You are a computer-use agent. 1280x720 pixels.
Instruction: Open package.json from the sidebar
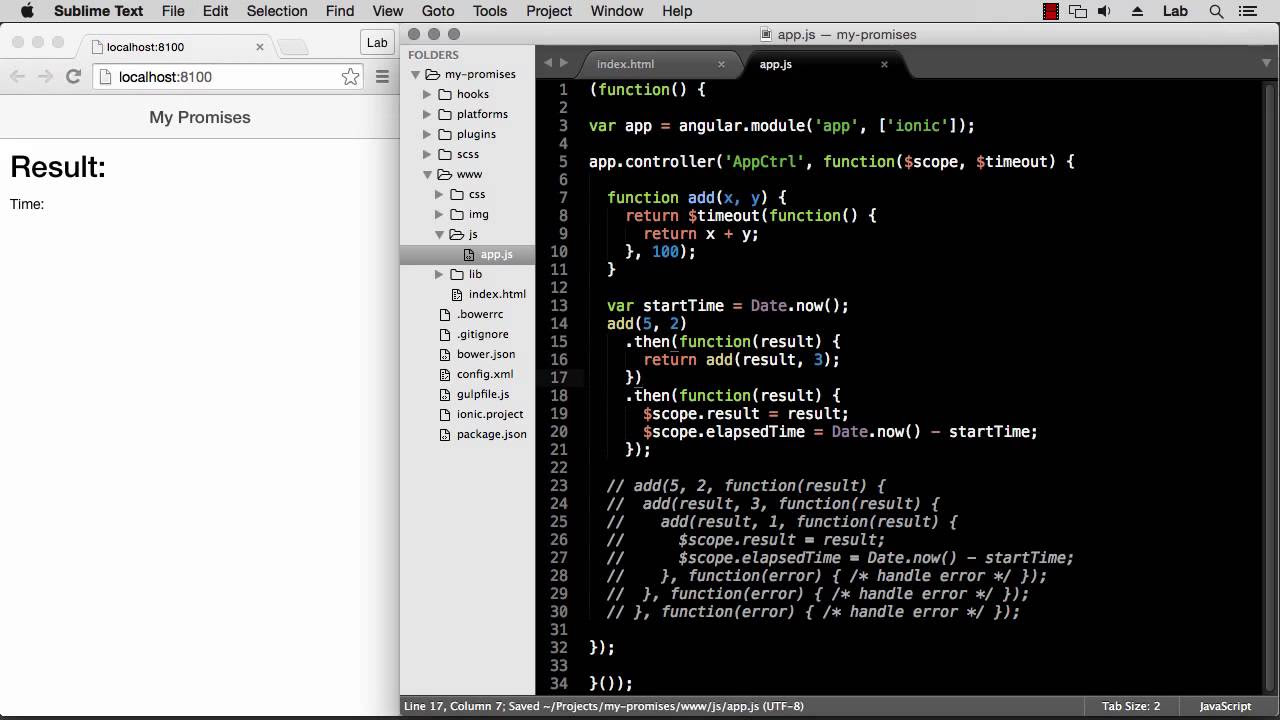tap(491, 434)
